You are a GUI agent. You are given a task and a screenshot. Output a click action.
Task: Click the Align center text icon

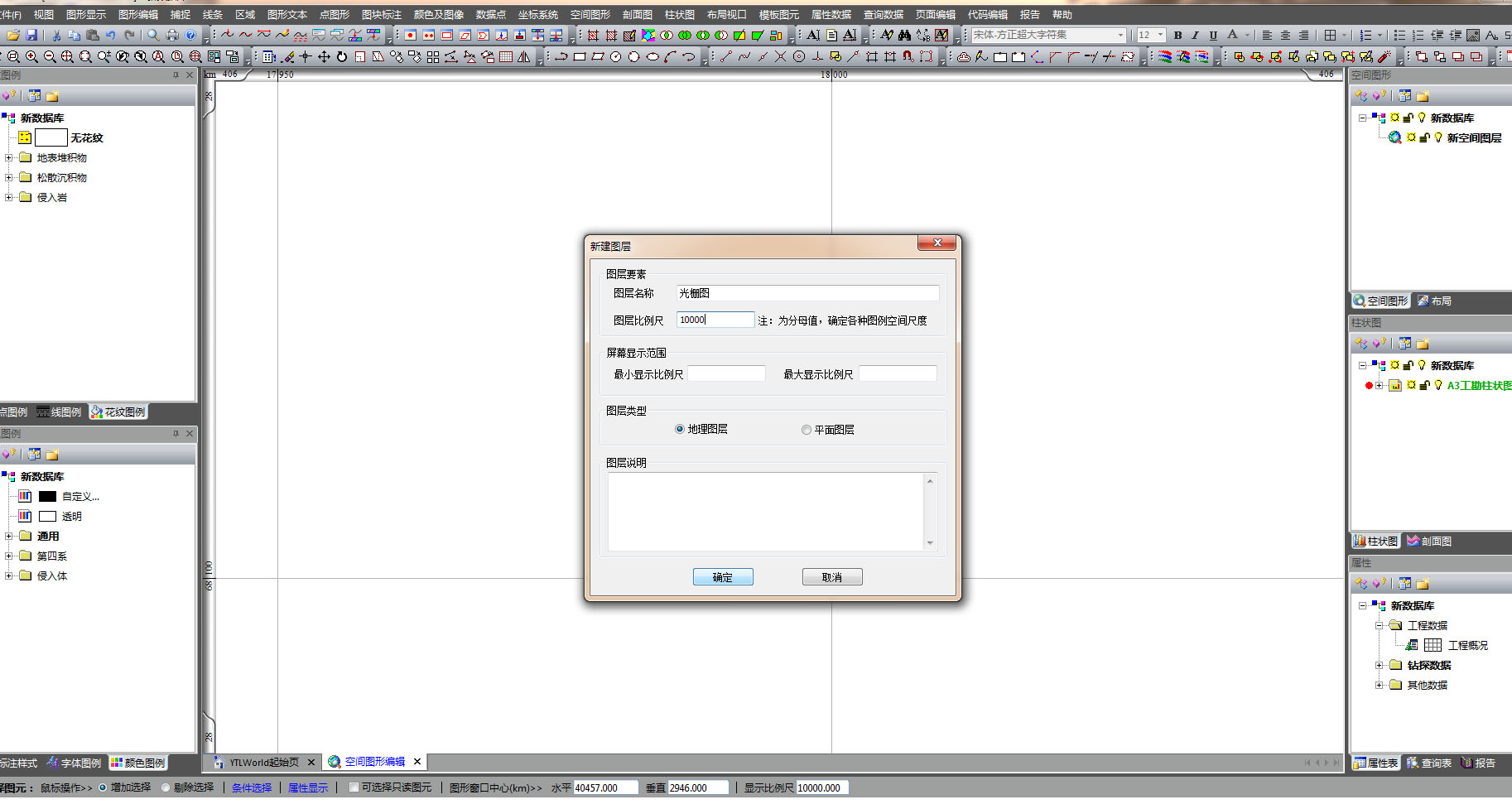pos(1285,35)
